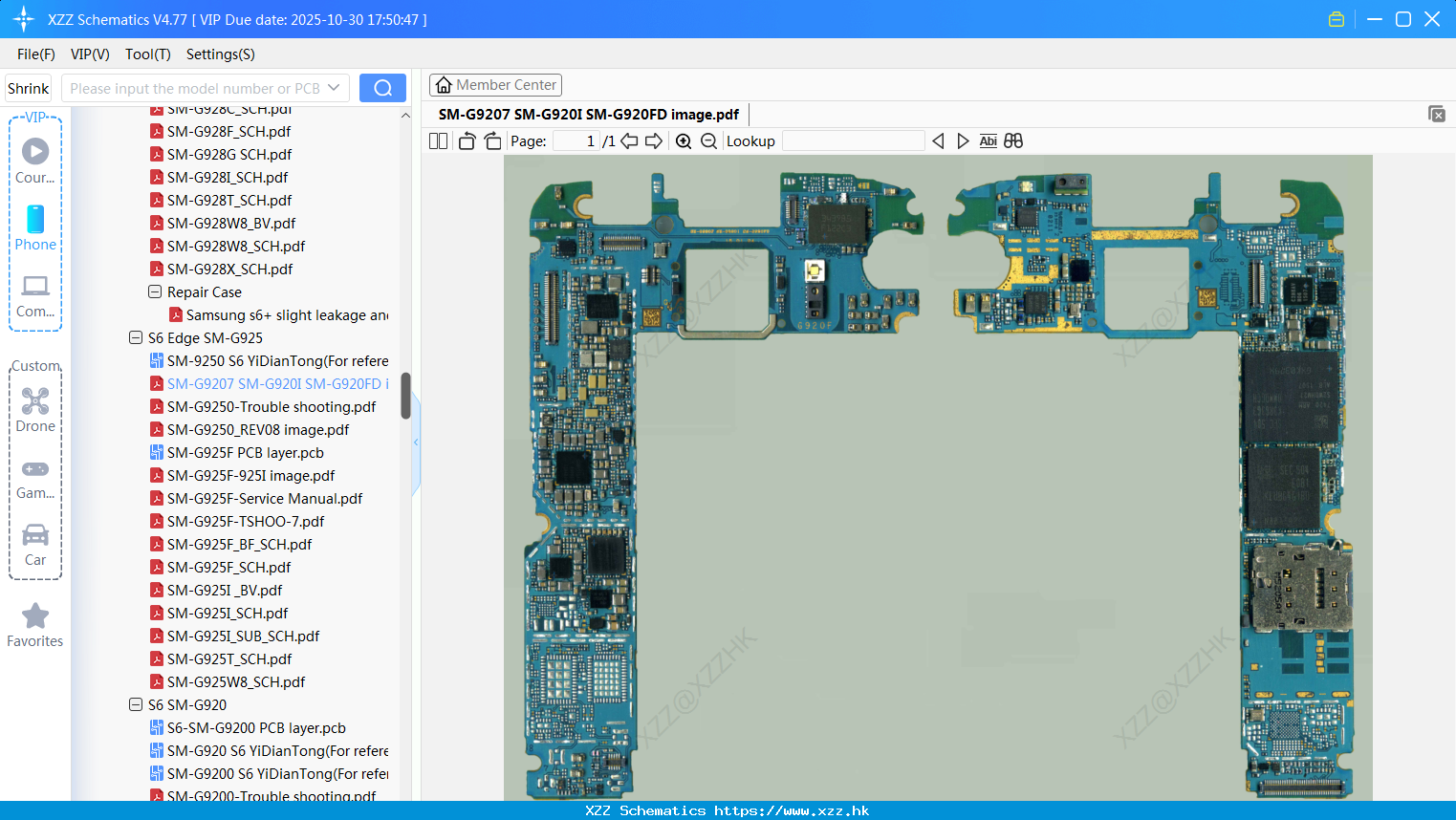
Task: Click the Shrink button
Action: pyautogui.click(x=29, y=88)
